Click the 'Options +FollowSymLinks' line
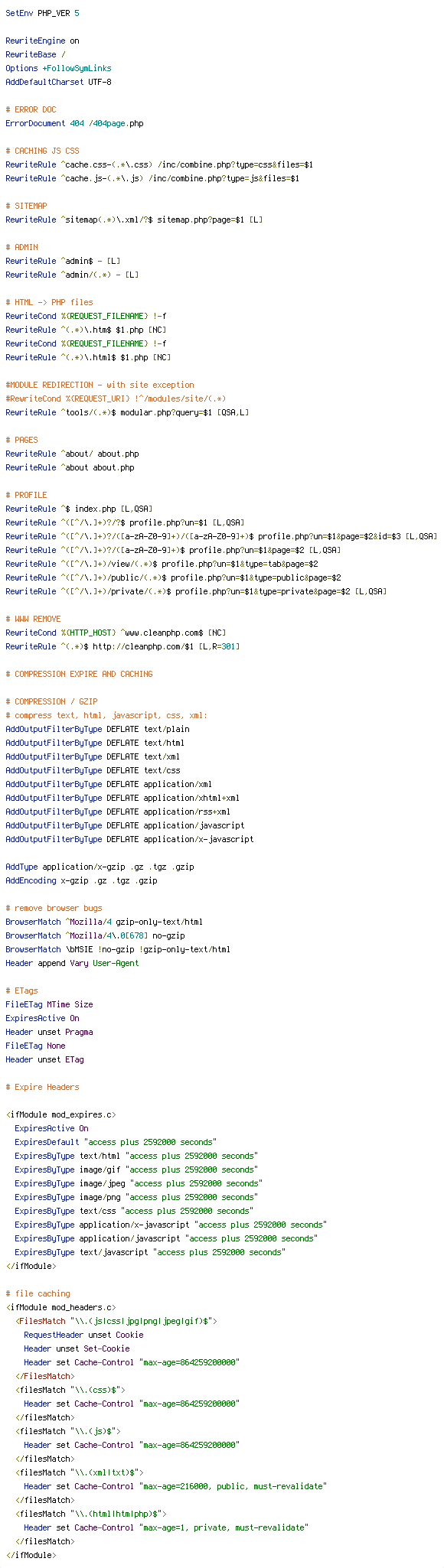Image resolution: width=444 pixels, height=1568 pixels. point(58,69)
